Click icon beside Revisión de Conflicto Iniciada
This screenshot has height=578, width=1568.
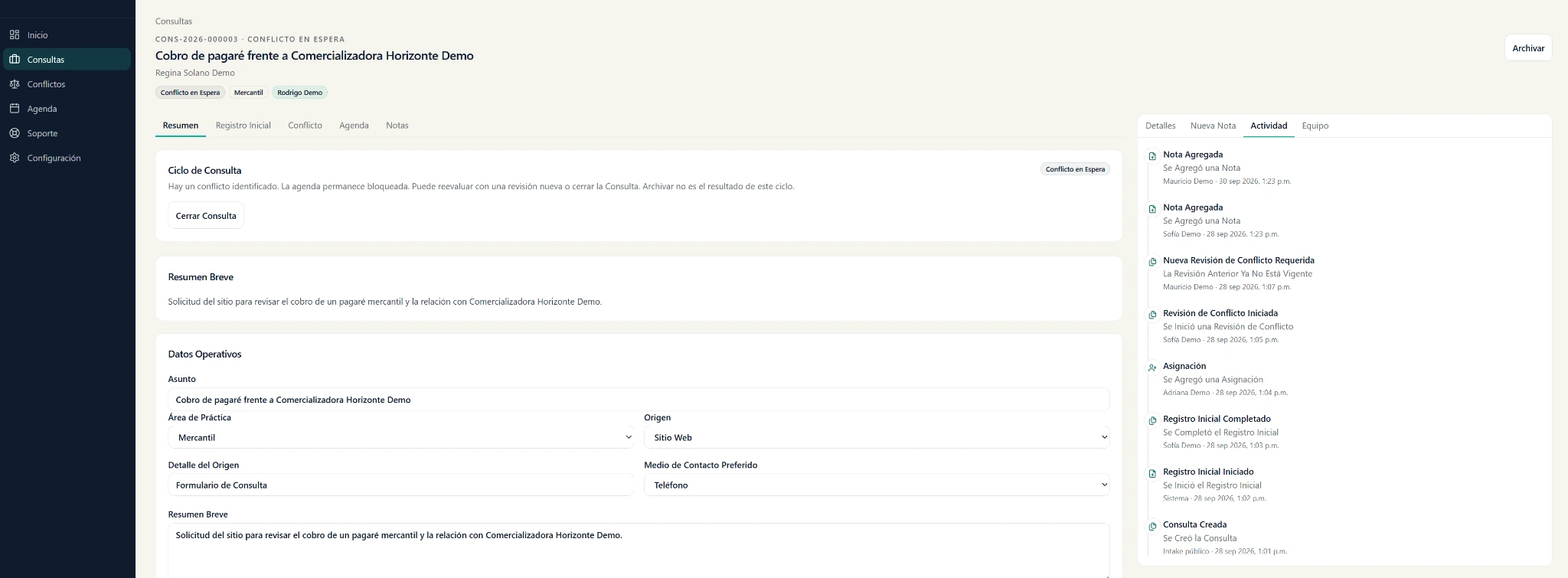[1152, 315]
